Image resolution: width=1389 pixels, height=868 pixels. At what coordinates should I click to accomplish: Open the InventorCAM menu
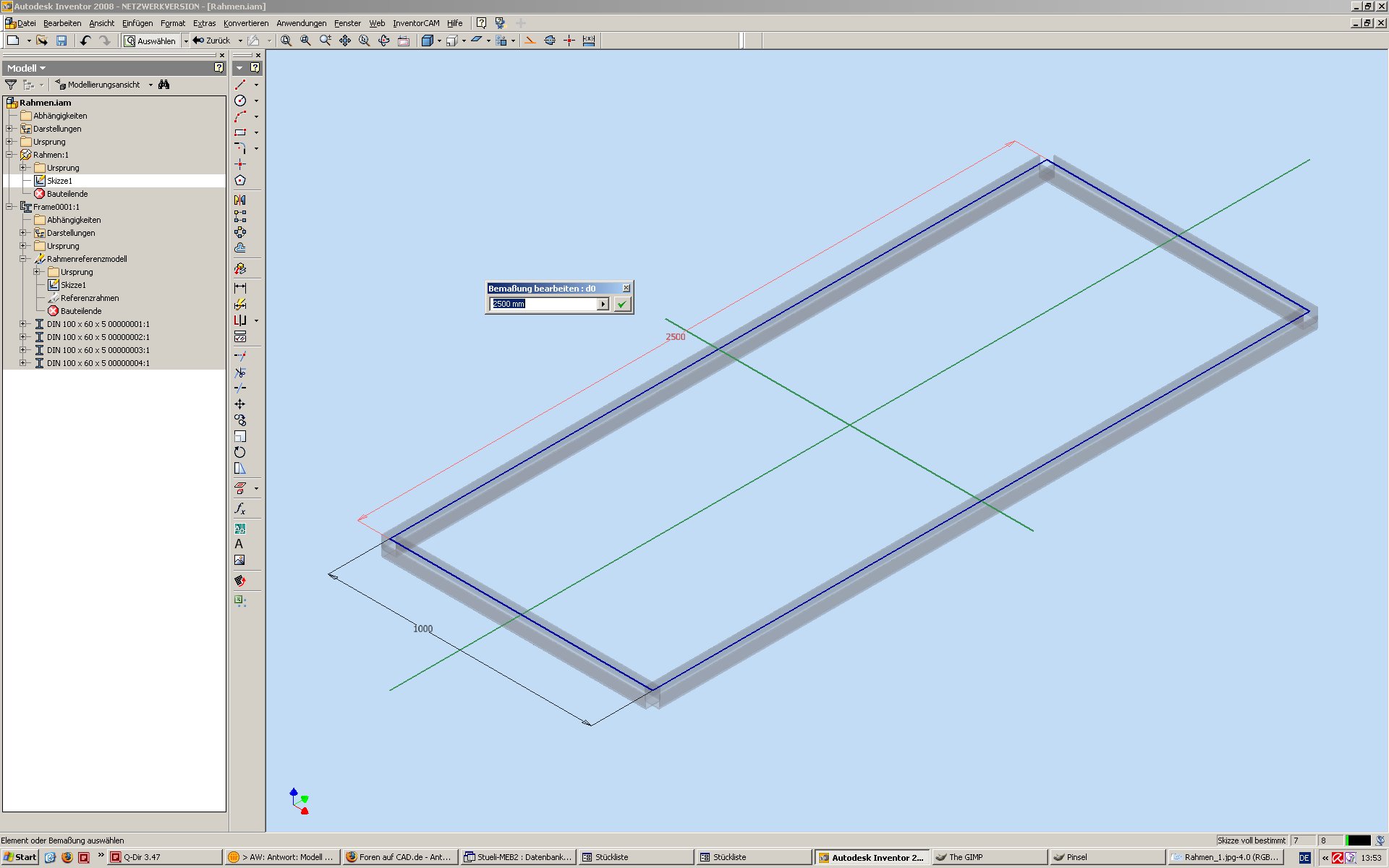tap(416, 23)
